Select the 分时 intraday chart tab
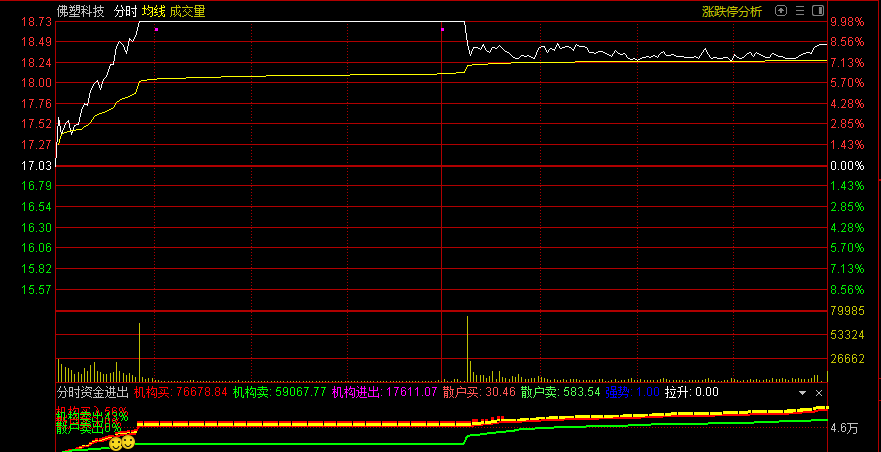Screen dimensions: 881x452 [125, 12]
